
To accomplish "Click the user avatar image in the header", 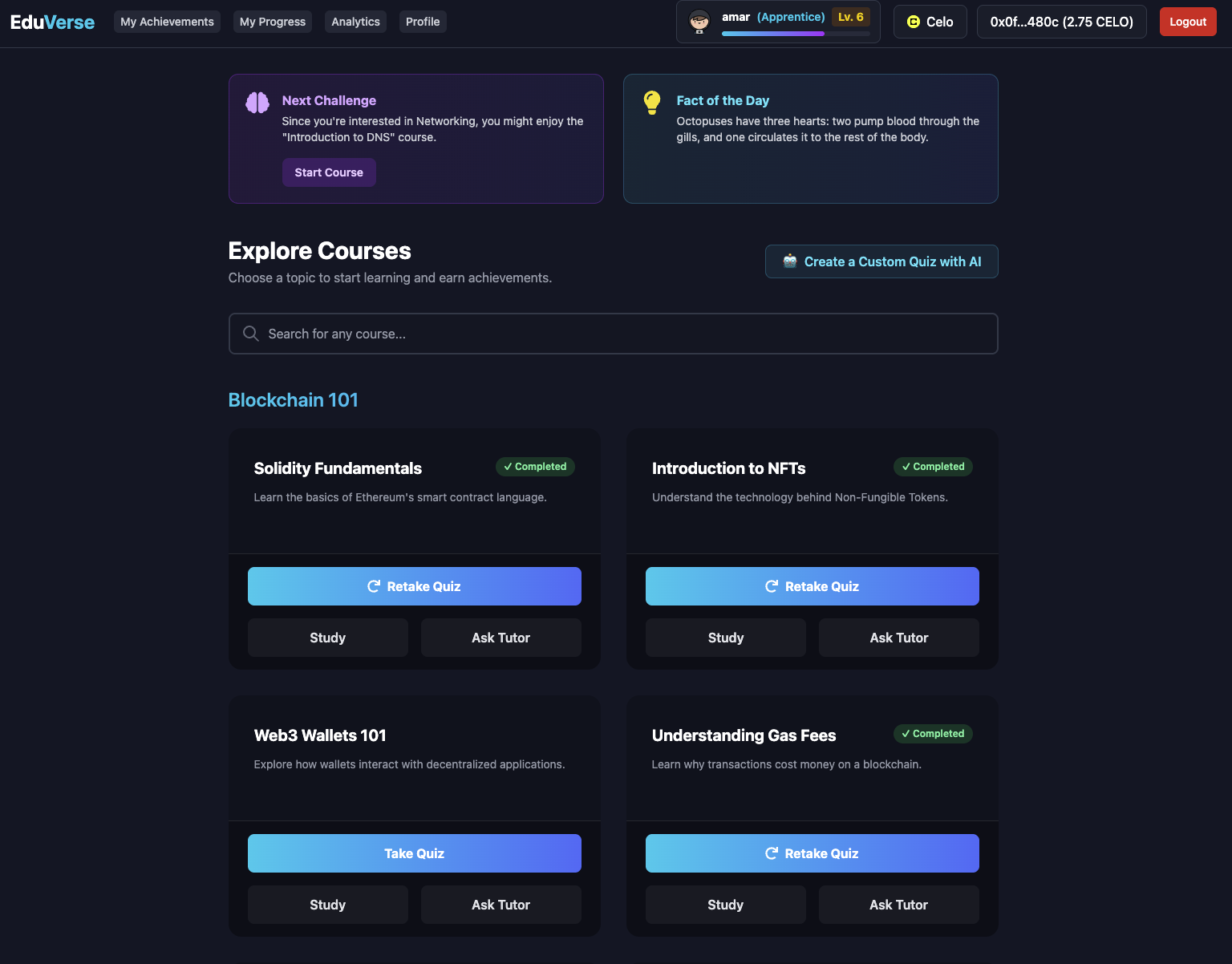I will [x=699, y=22].
